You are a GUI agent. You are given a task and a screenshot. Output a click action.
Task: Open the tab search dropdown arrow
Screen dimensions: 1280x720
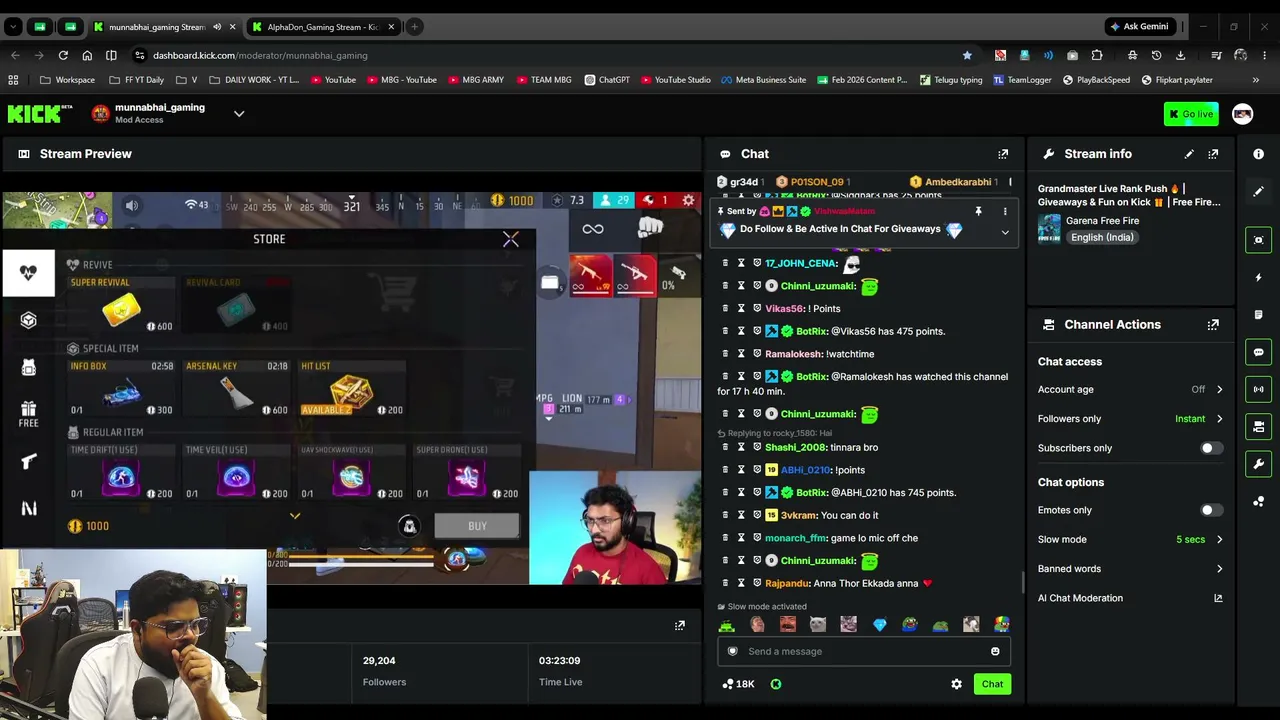coord(13,27)
